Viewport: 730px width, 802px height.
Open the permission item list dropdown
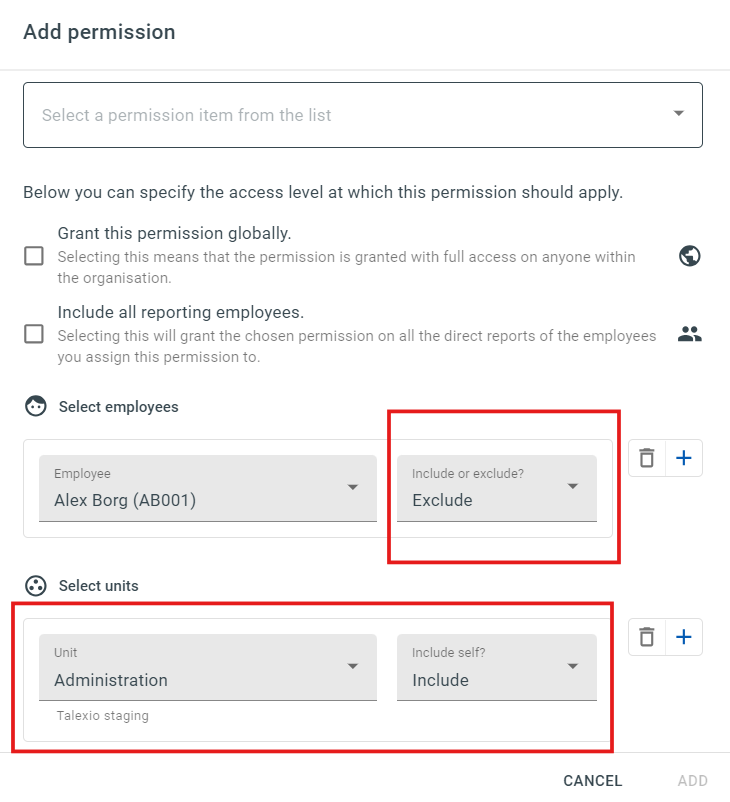pos(363,115)
